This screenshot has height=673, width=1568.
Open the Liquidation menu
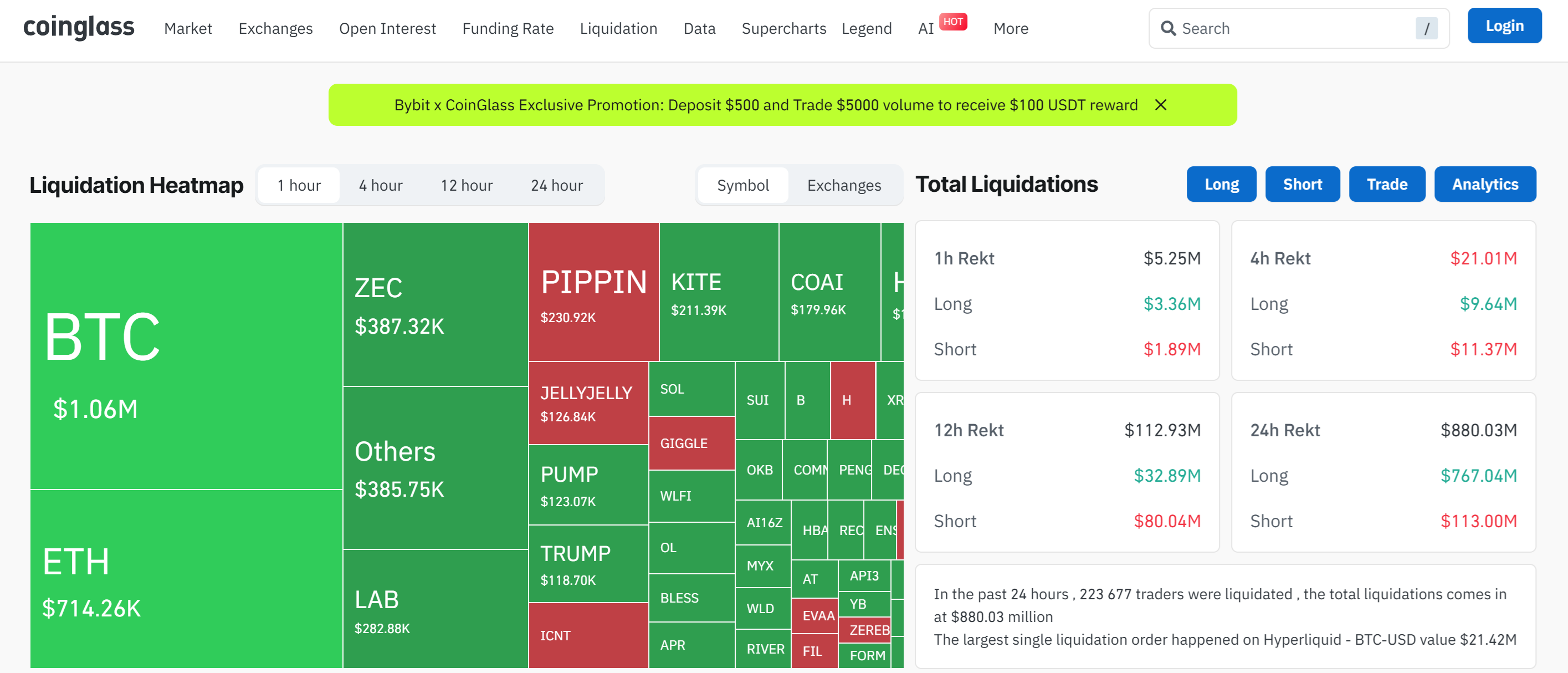click(x=618, y=29)
